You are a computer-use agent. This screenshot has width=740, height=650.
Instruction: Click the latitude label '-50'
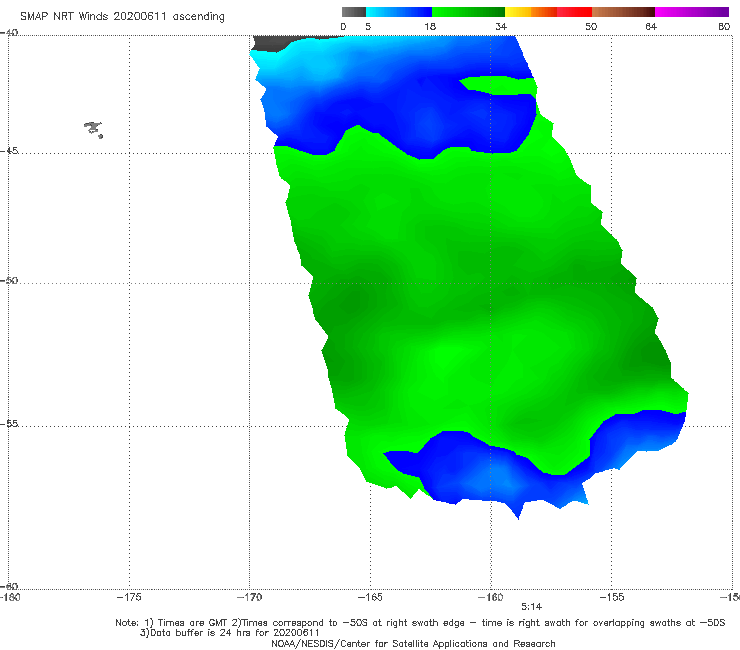[9, 280]
